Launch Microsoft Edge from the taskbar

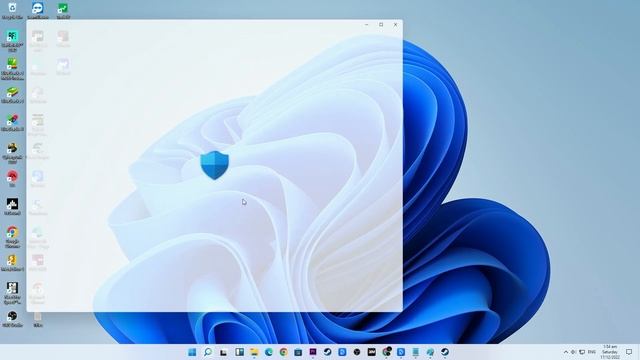click(x=269, y=352)
